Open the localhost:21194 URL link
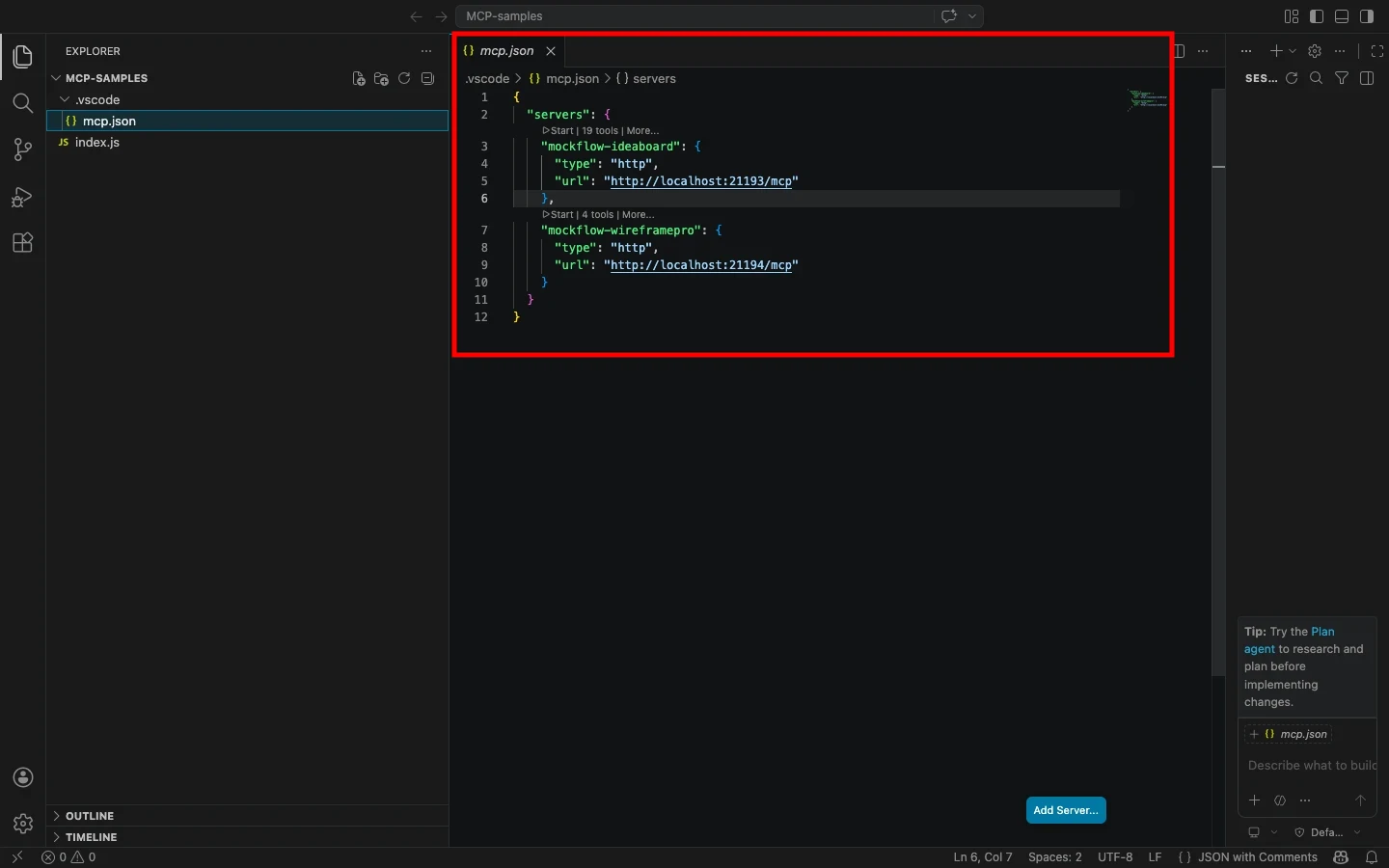1389x868 pixels. pos(701,265)
